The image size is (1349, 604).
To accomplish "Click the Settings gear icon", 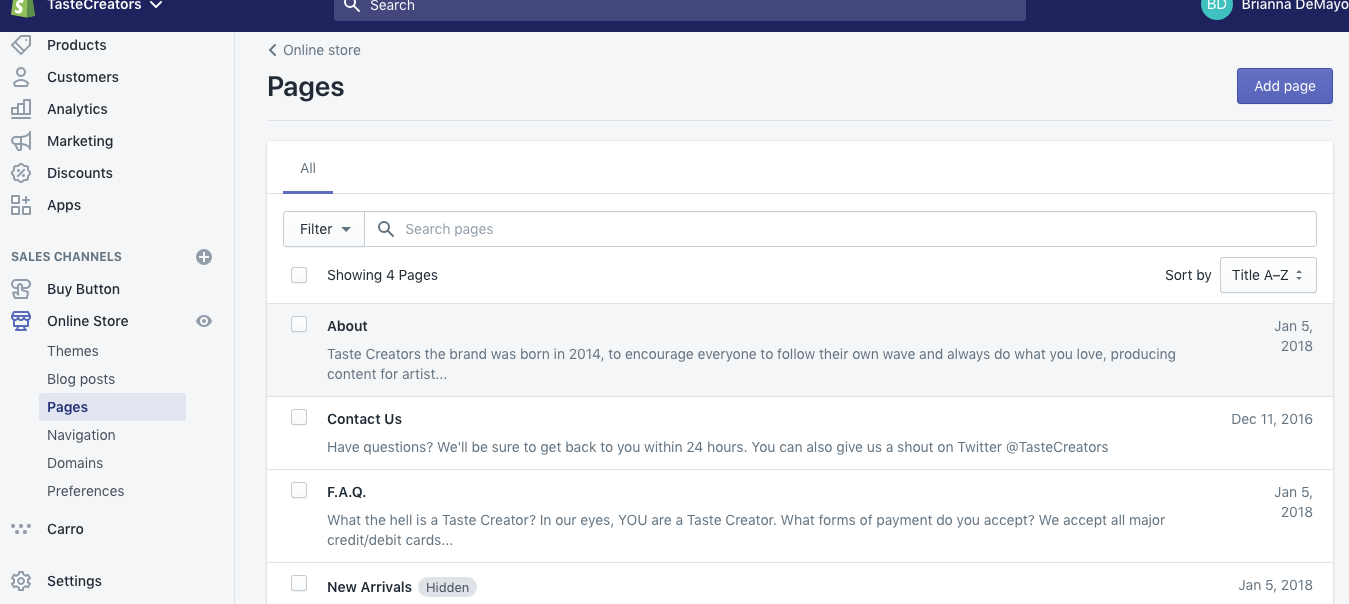I will (x=21, y=581).
